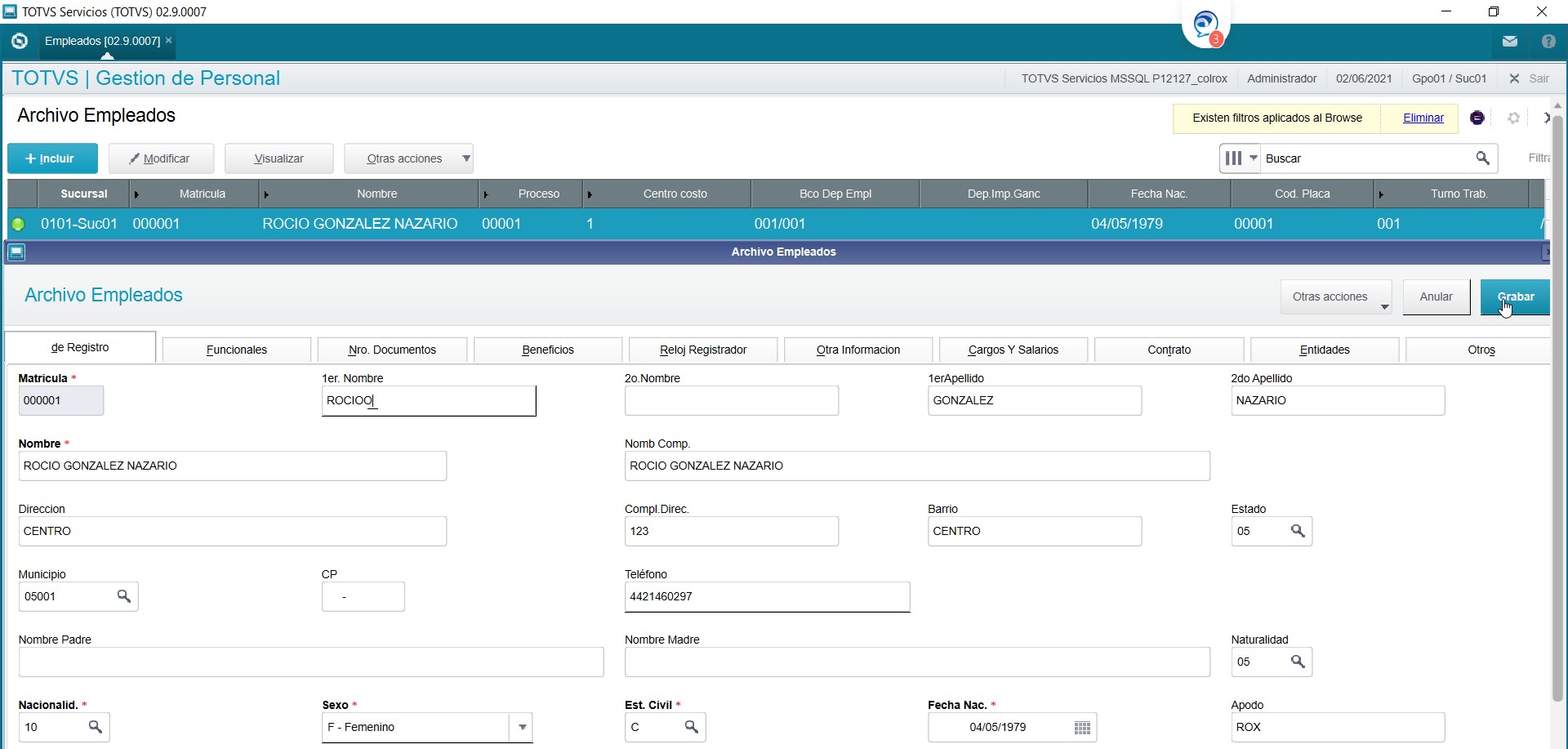Select the Otra Informacion tab
1568x749 pixels.
pos(858,350)
